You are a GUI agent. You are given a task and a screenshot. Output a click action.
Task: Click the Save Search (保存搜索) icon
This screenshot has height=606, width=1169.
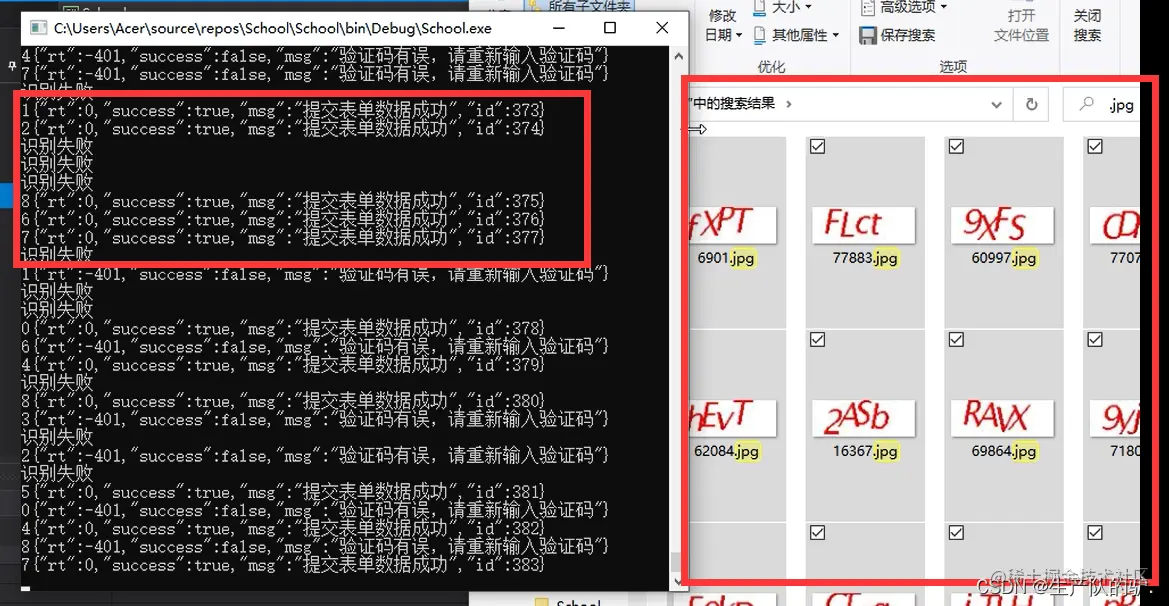pos(867,35)
